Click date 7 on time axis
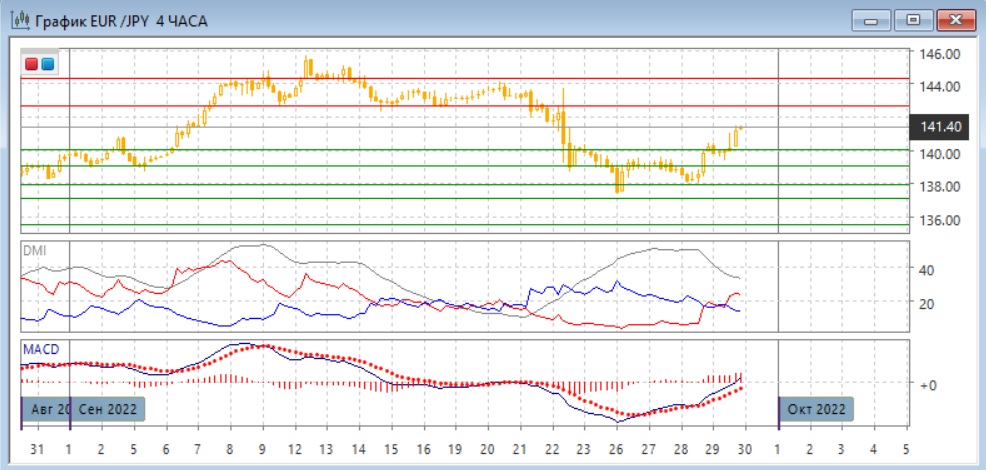This screenshot has height=470, width=986. click(198, 449)
